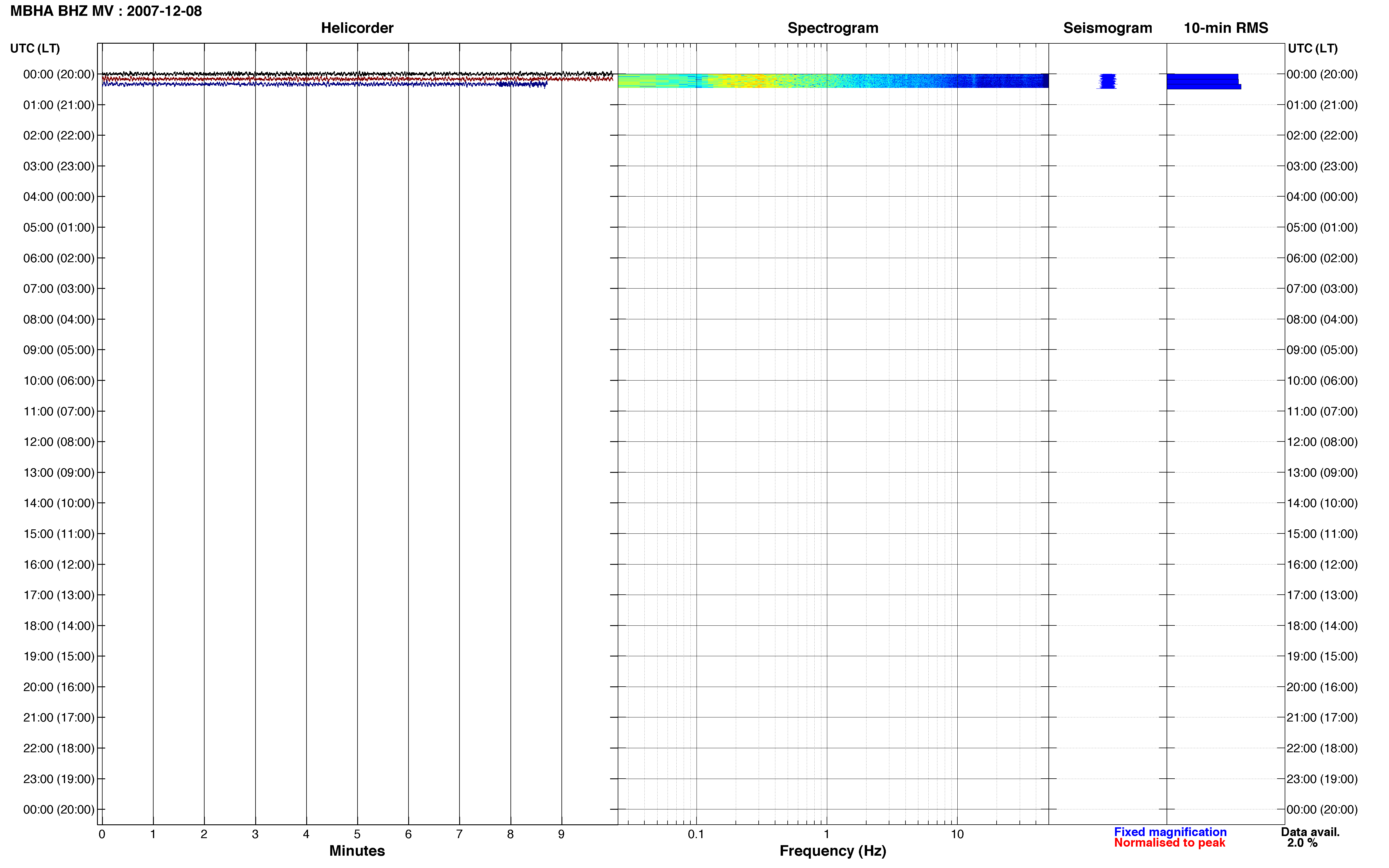Click left time label 12:00 (08:00)
Viewport: 1389px width, 868px height.
click(x=59, y=442)
